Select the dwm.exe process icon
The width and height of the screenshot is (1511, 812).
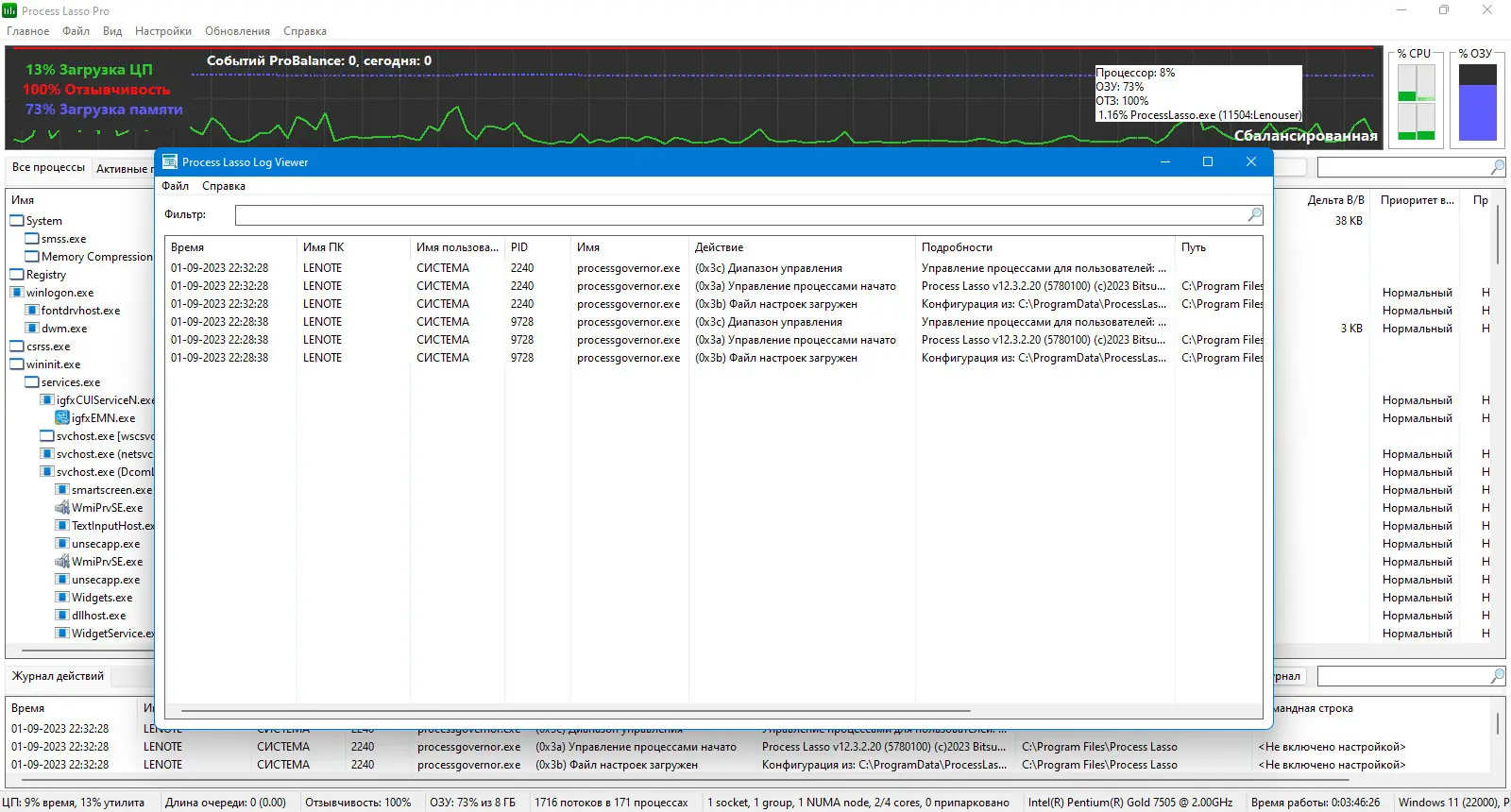pos(32,329)
